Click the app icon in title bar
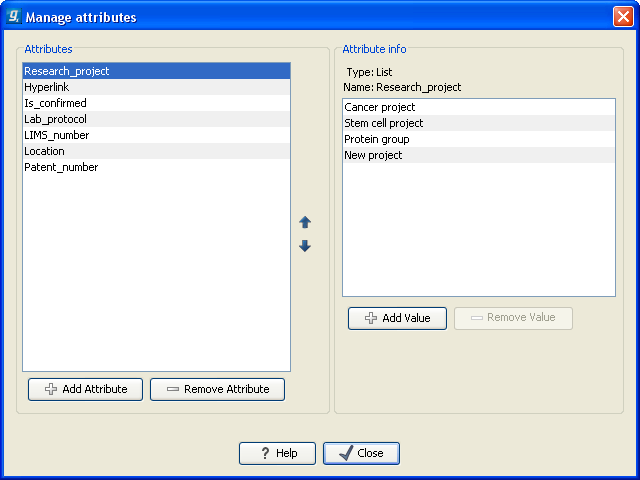 click(13, 17)
